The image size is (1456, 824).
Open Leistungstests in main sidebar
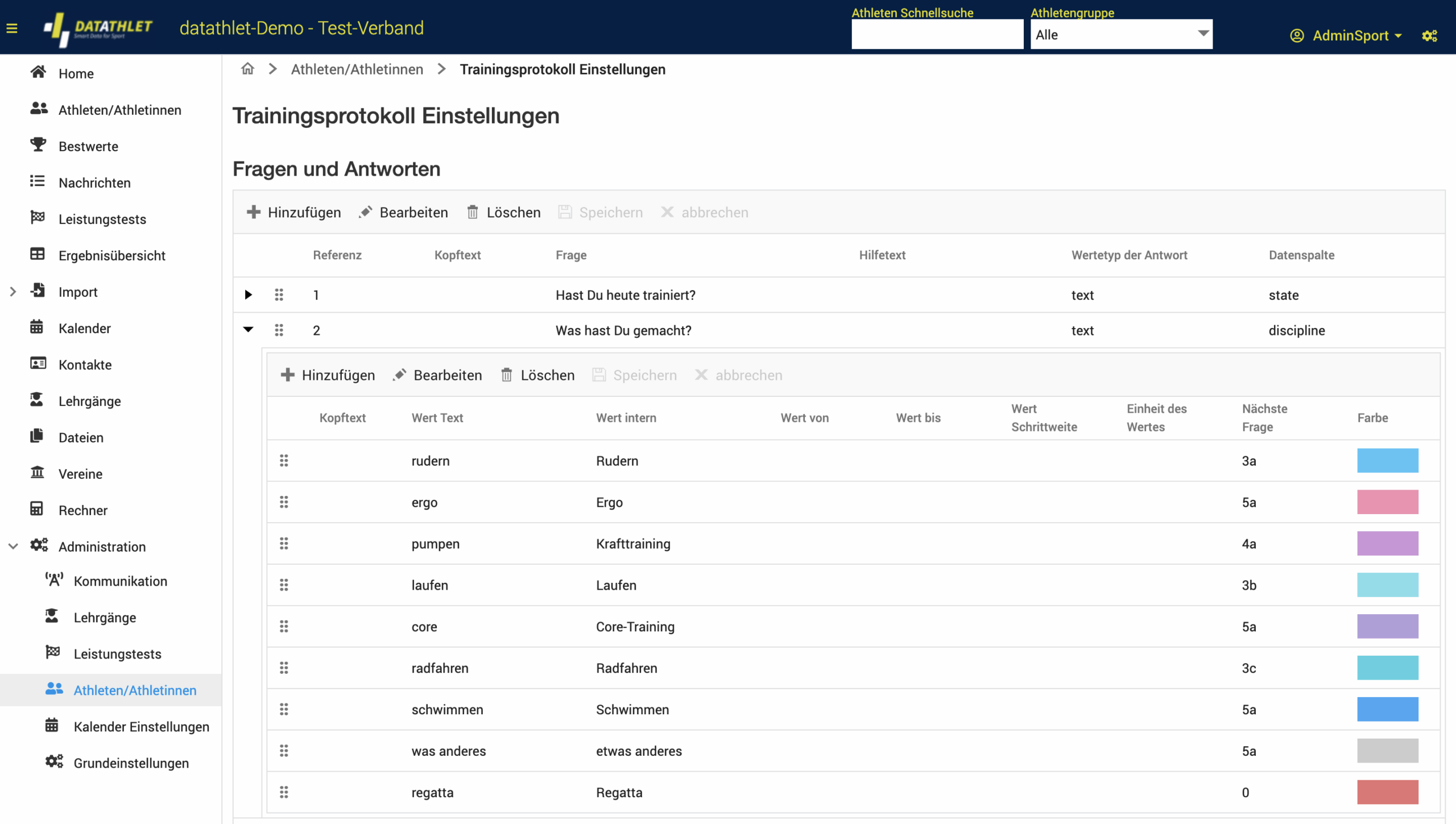102,219
